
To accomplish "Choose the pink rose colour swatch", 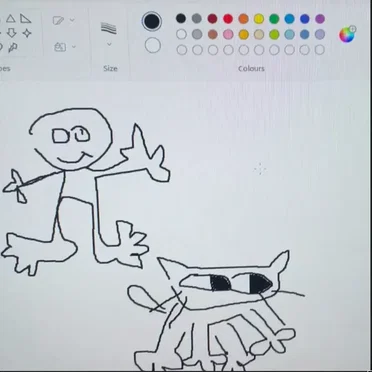I will [228, 34].
